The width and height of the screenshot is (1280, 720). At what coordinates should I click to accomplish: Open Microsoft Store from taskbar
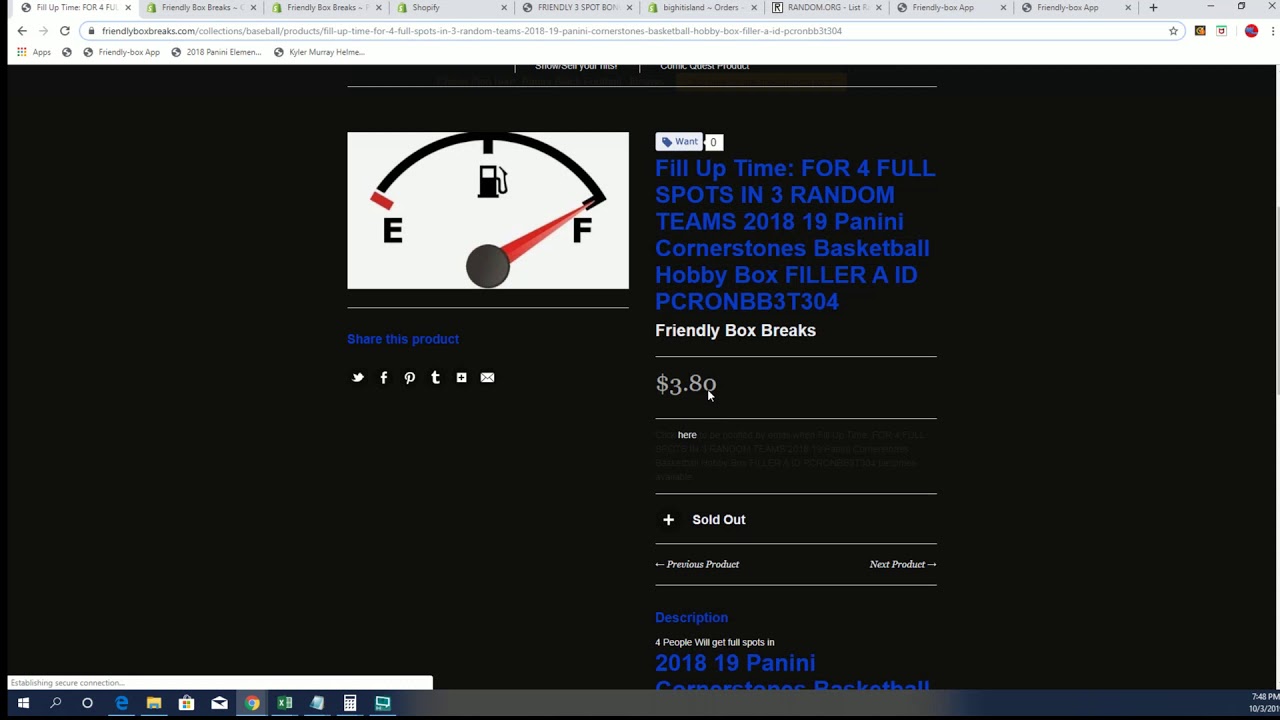point(186,704)
